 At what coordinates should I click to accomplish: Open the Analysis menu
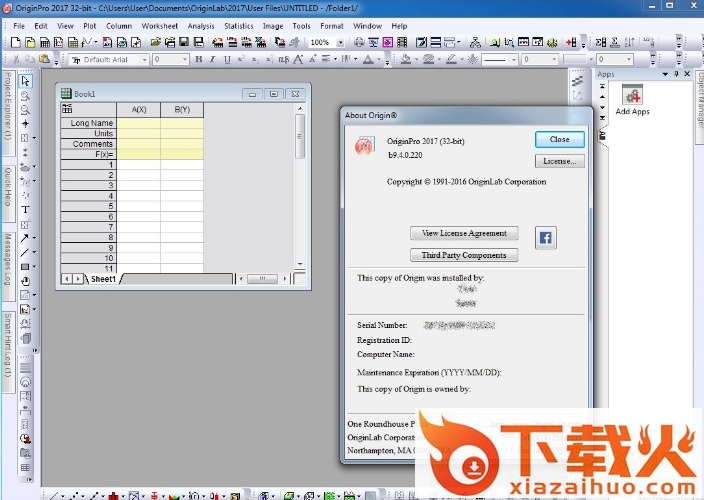pyautogui.click(x=201, y=26)
